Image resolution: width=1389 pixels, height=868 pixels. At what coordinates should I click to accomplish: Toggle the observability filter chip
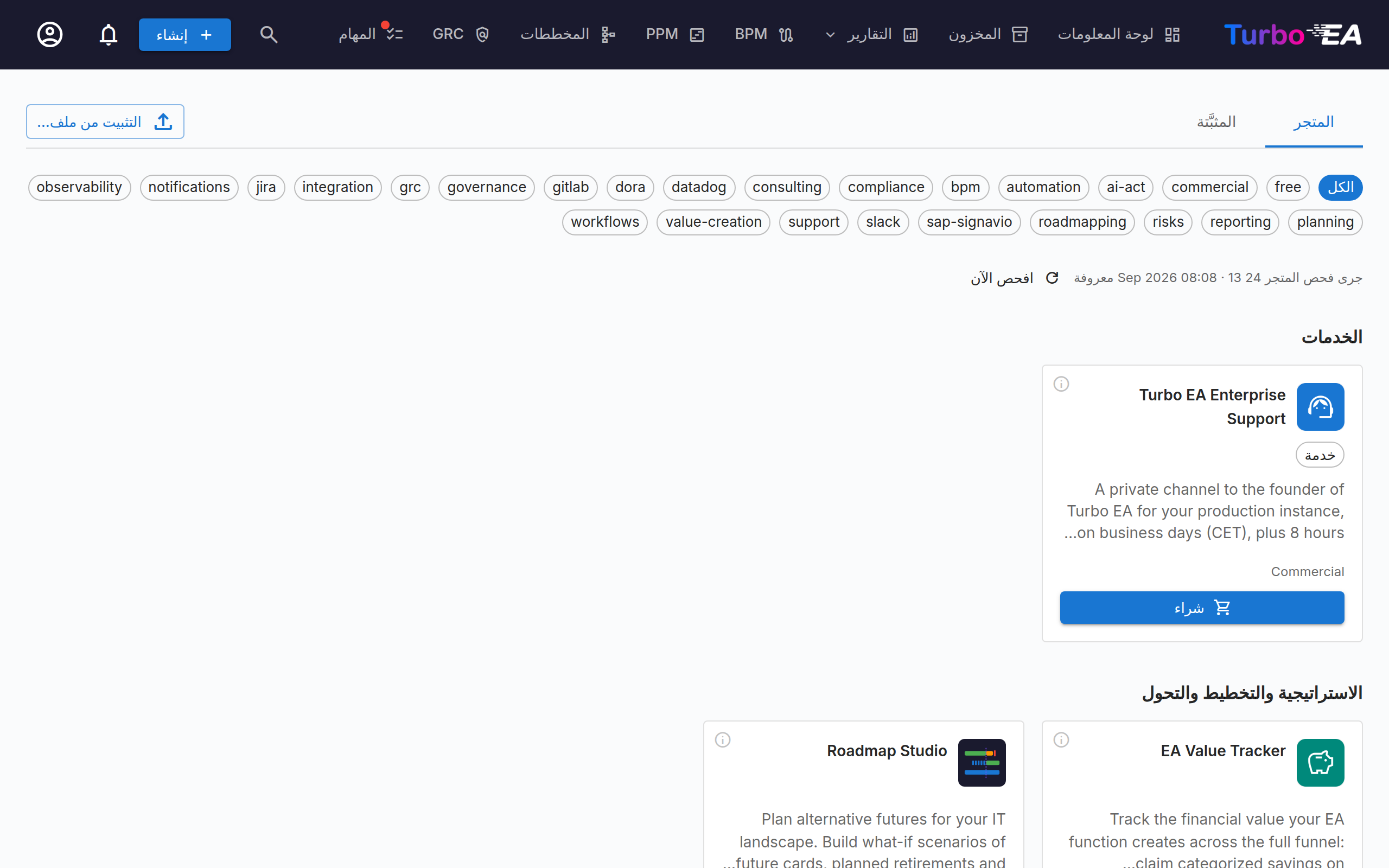click(79, 188)
